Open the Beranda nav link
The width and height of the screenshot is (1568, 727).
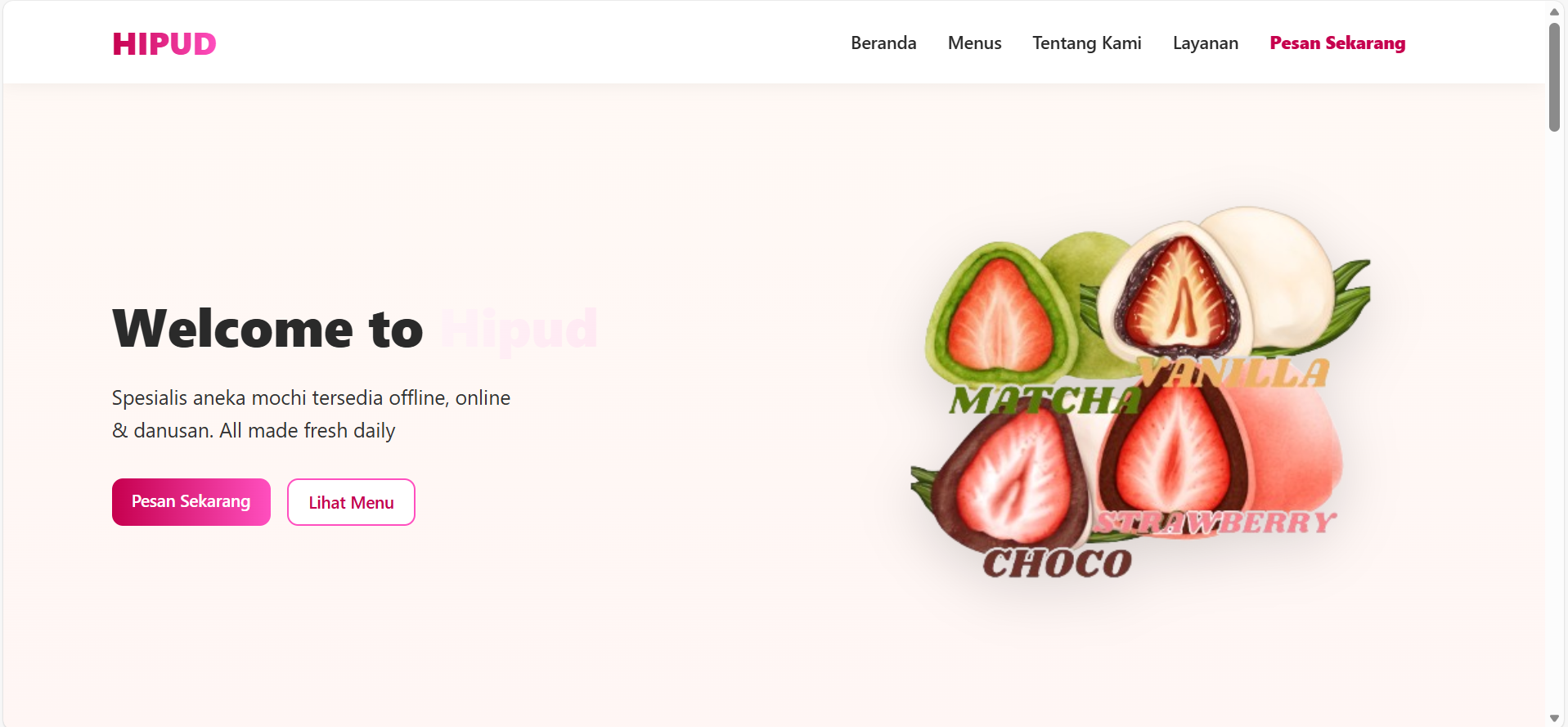[x=883, y=43]
